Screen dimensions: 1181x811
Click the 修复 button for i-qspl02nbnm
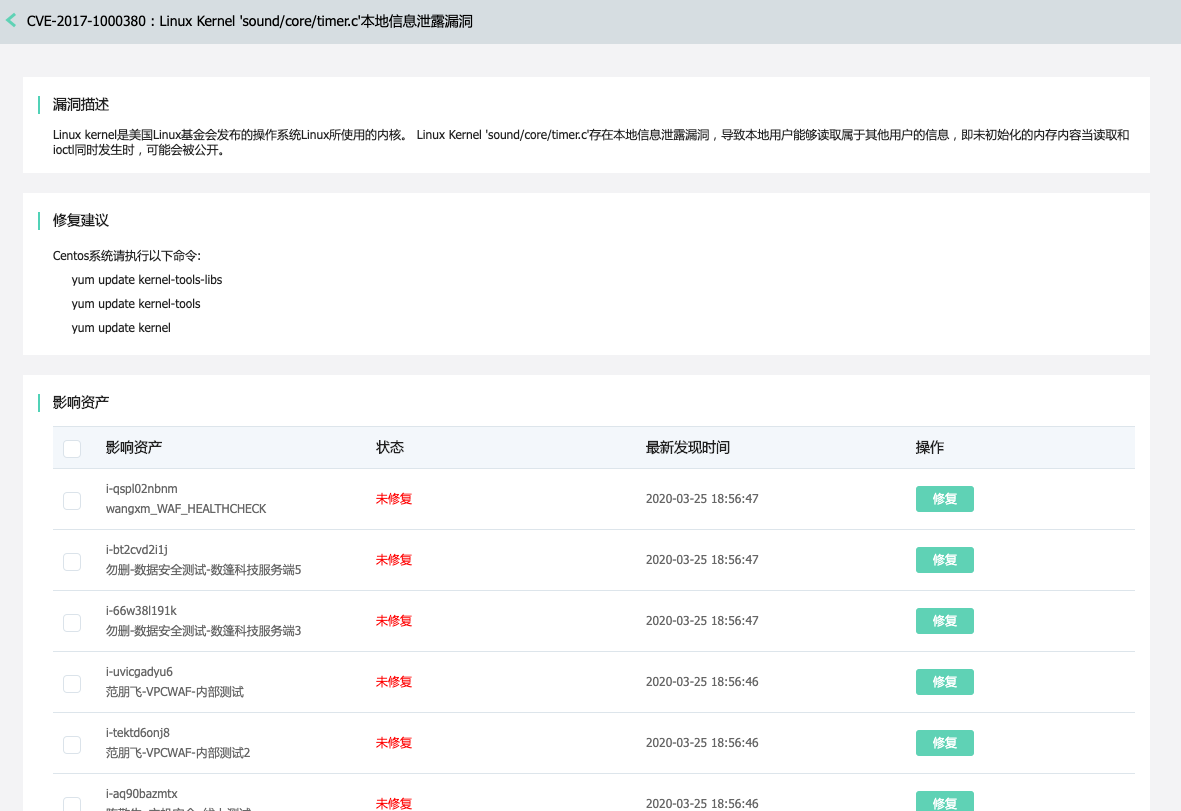pos(944,499)
